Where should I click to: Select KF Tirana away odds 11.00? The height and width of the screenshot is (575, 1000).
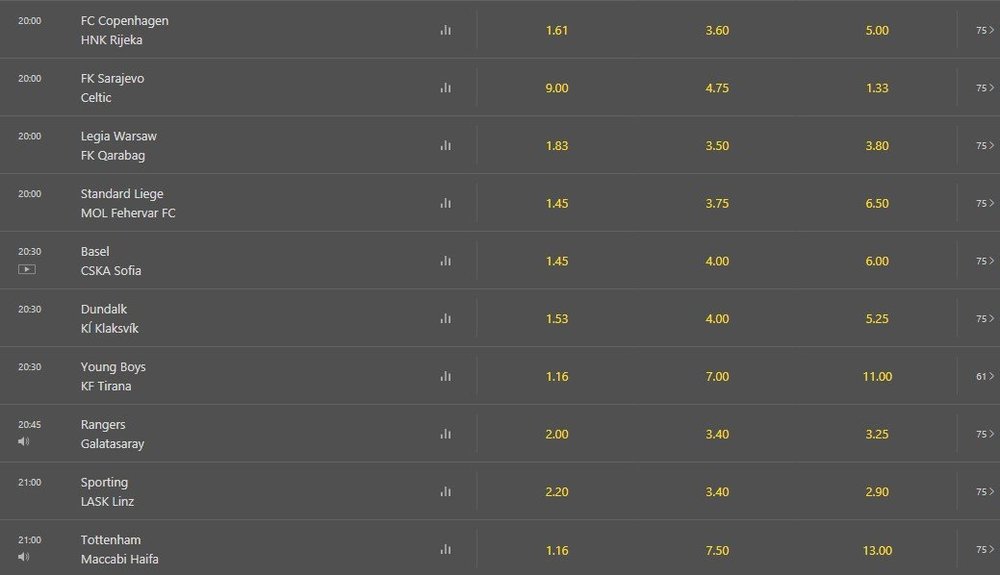877,376
